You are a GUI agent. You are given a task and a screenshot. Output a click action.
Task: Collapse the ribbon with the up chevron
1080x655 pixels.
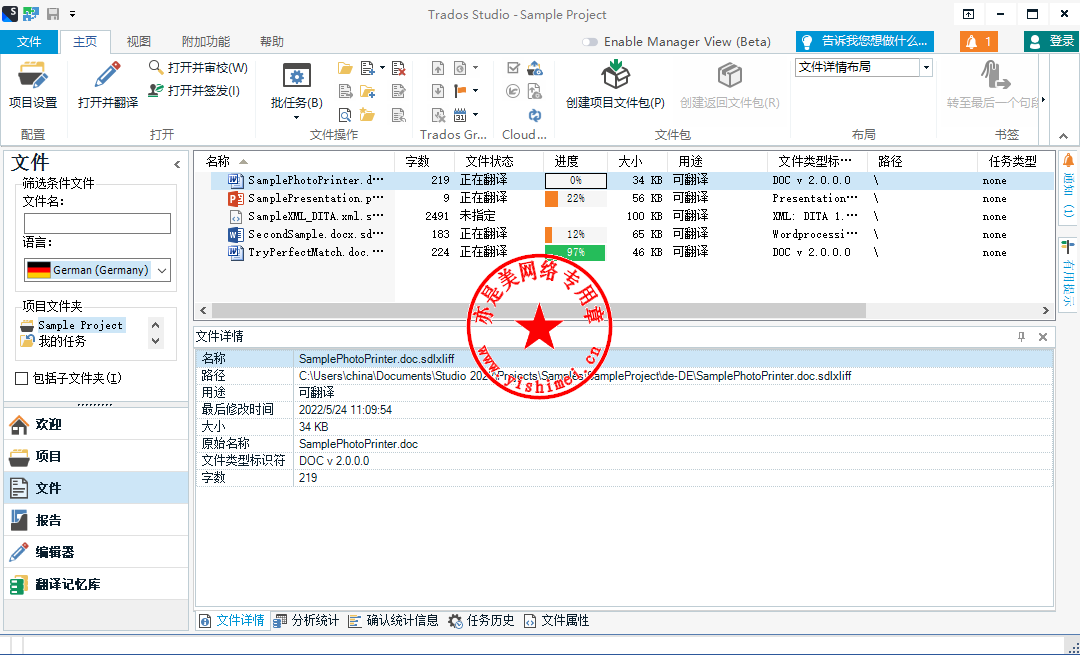[x=1063, y=136]
